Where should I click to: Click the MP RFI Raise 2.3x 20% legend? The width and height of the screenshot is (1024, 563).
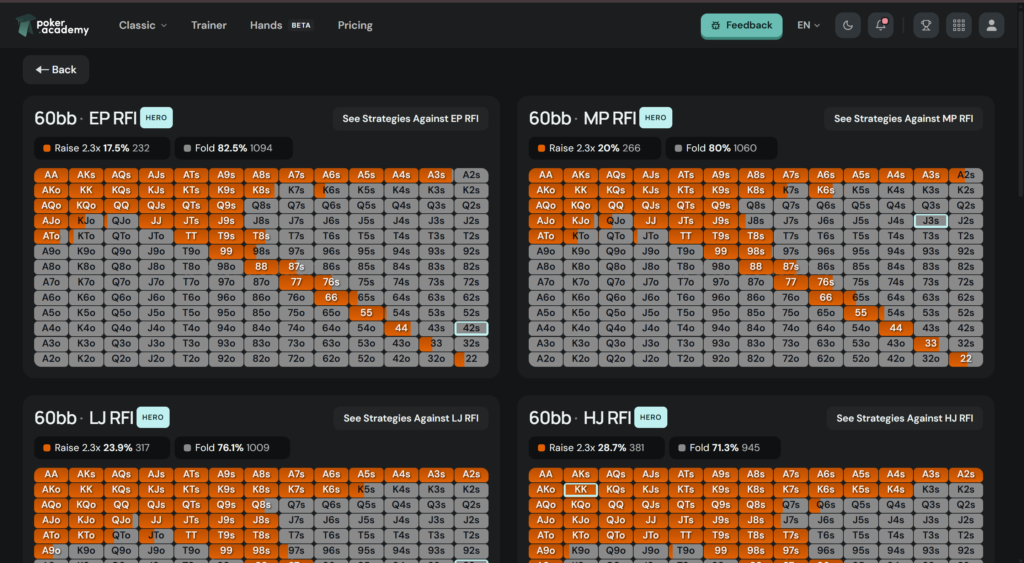point(594,148)
